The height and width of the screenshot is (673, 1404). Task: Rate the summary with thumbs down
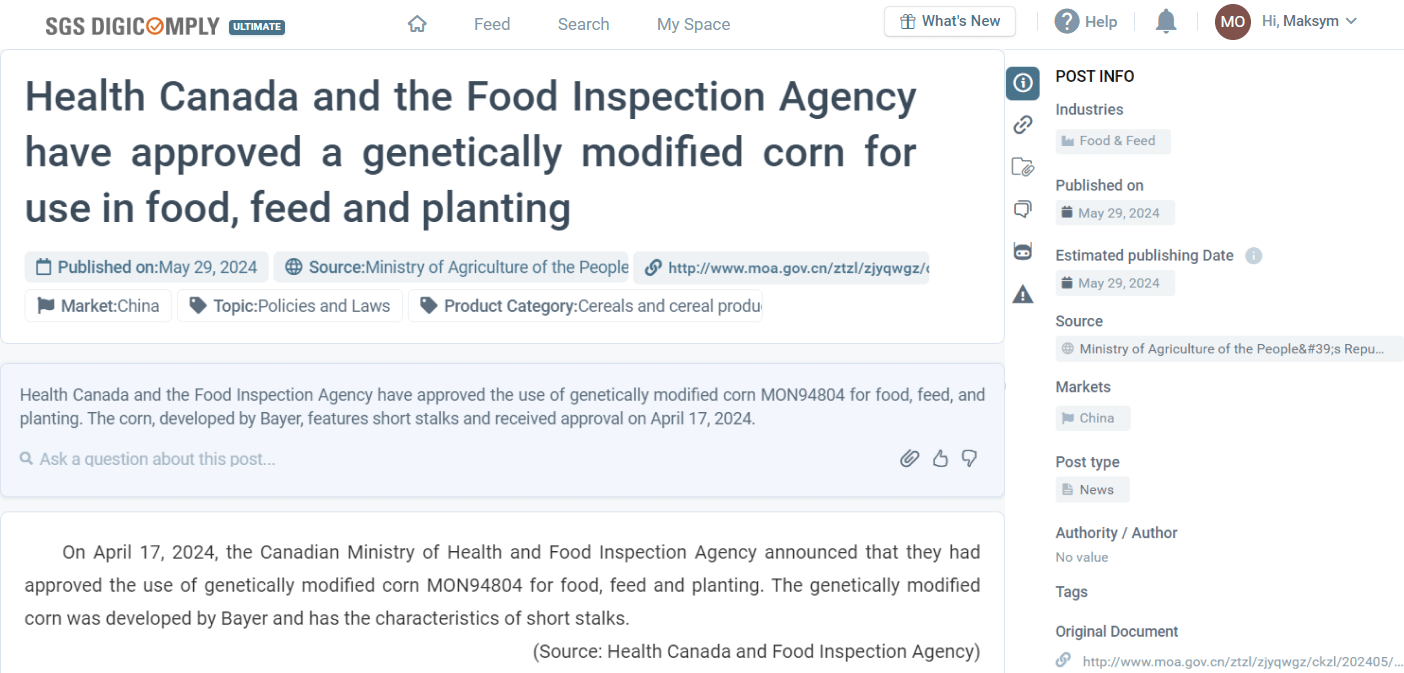pyautogui.click(x=969, y=458)
